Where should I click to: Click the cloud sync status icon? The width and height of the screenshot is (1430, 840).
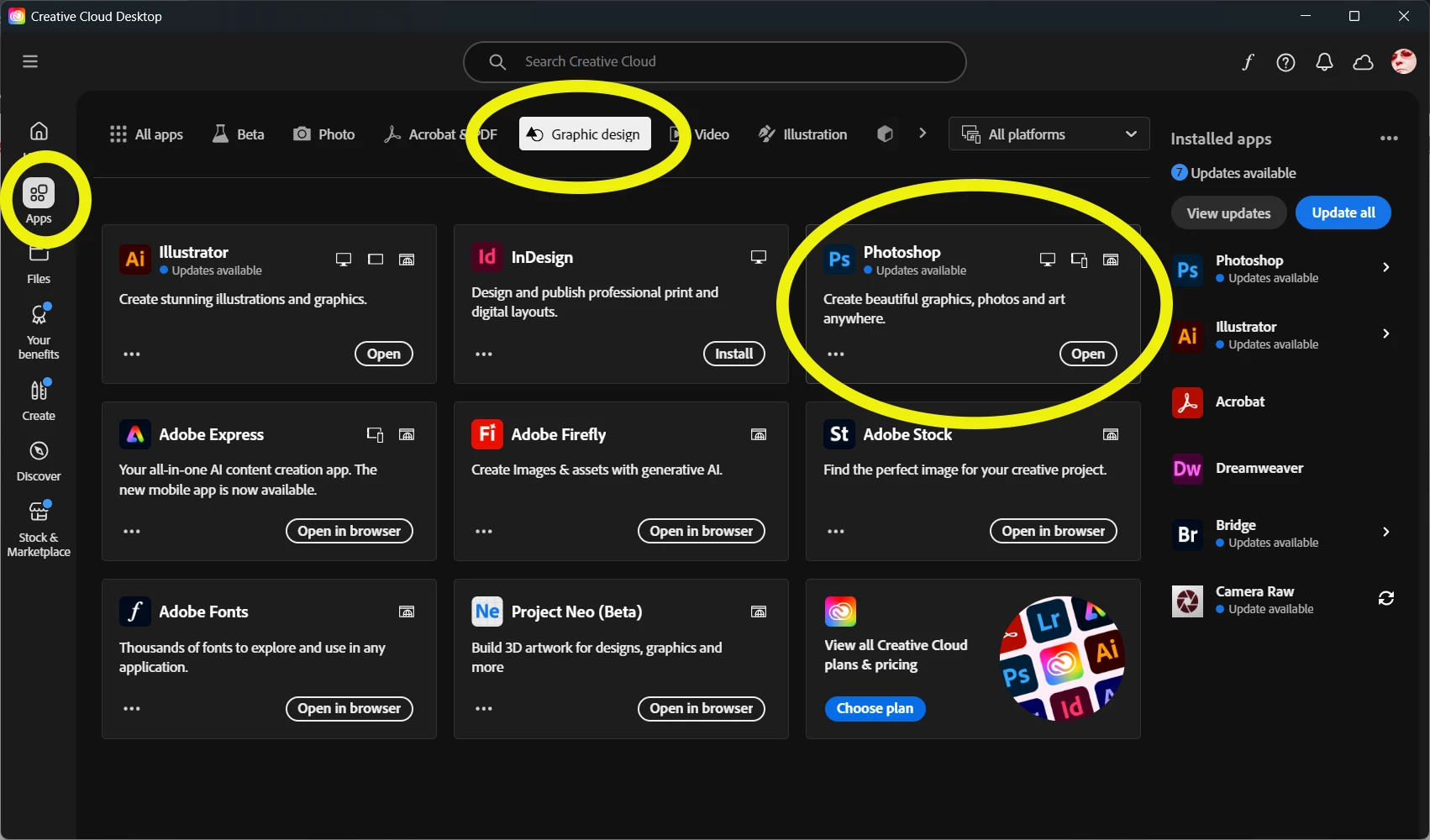tap(1363, 62)
